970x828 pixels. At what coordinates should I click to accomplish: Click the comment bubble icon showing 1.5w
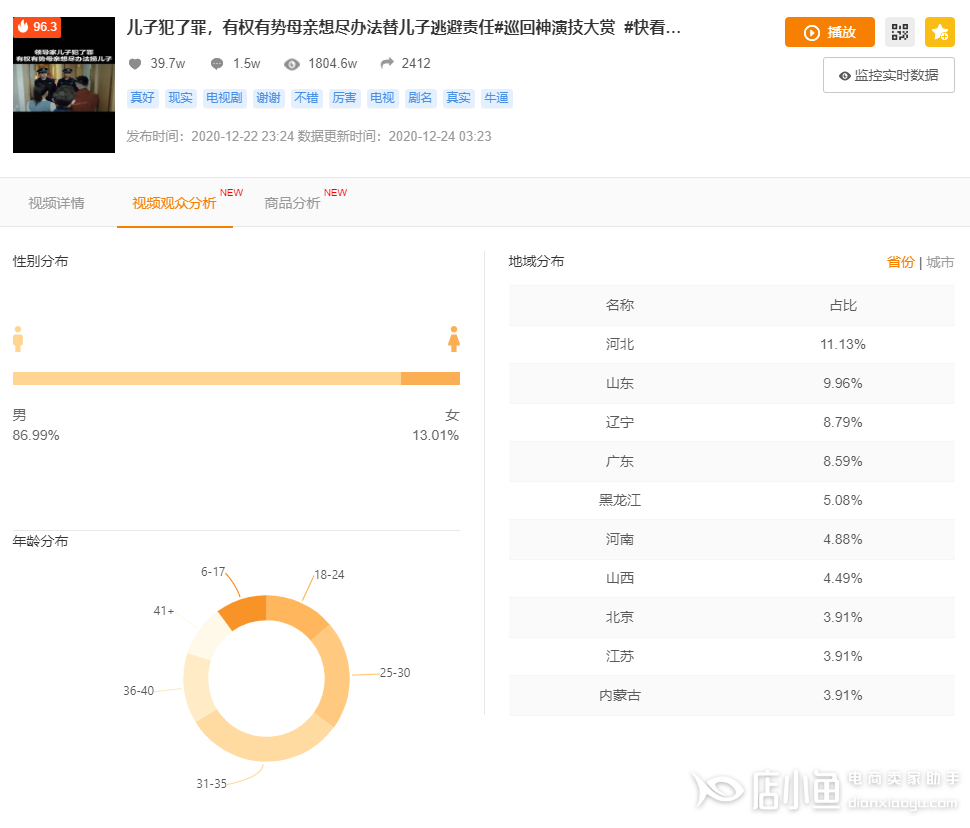(216, 62)
